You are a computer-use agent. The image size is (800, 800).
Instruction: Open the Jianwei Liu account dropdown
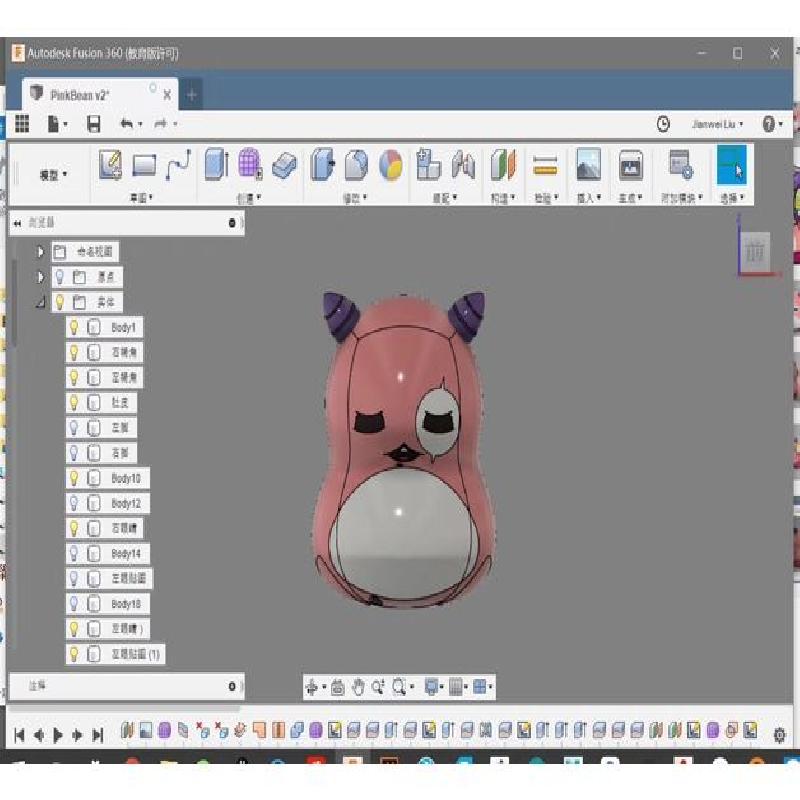(x=717, y=124)
